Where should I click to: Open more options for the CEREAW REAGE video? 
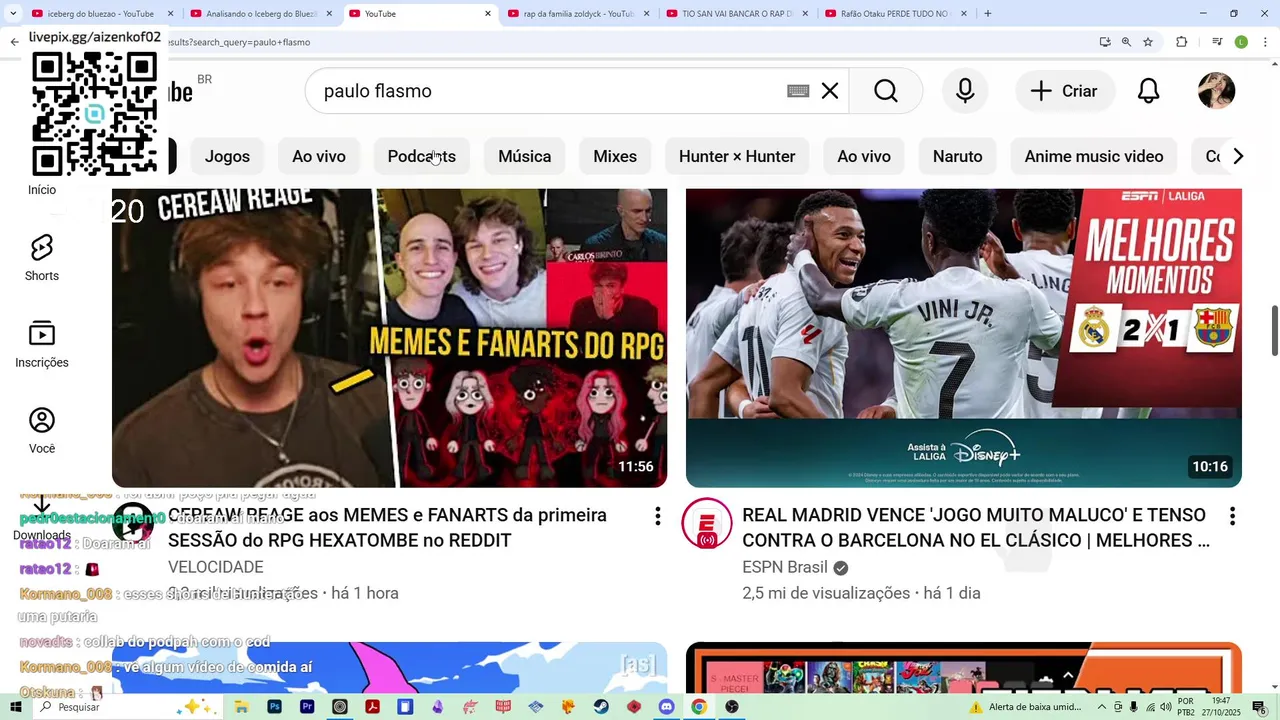[x=657, y=516]
